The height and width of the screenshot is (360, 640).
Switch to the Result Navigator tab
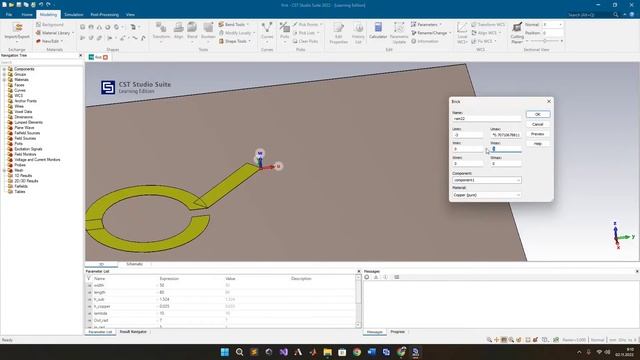pos(133,332)
